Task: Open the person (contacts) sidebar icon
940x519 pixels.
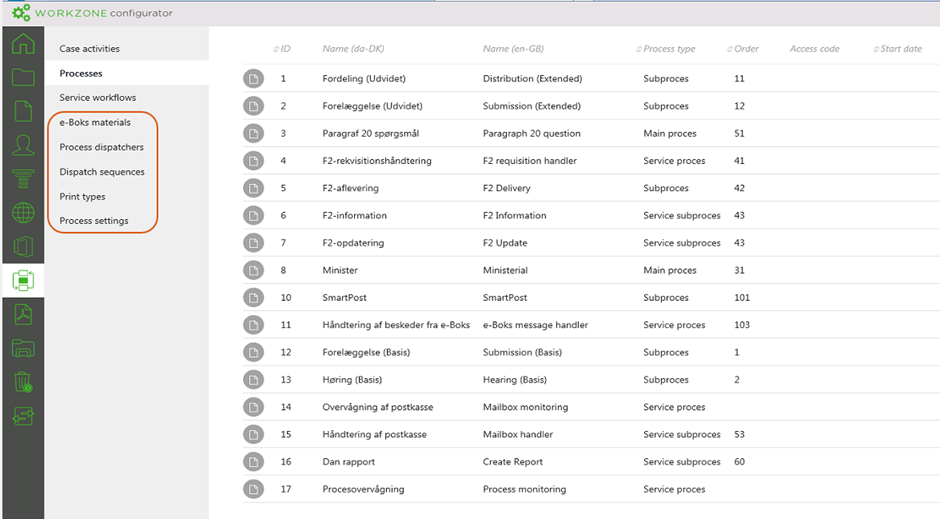Action: pos(23,145)
